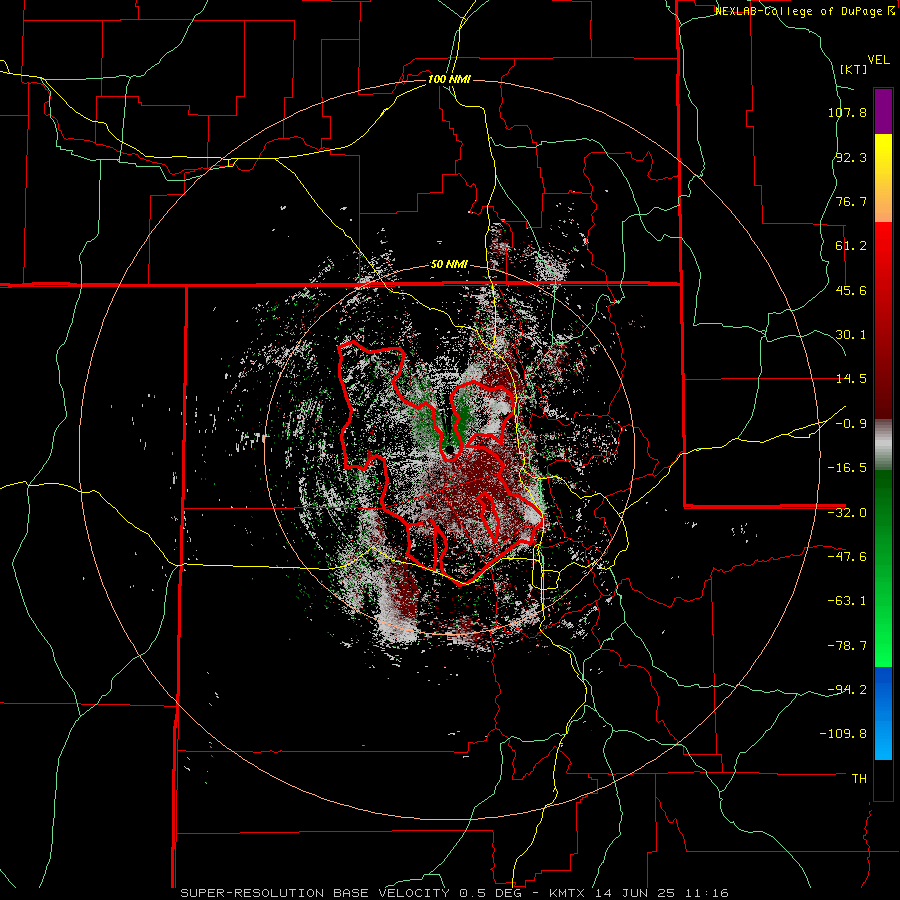Image resolution: width=900 pixels, height=900 pixels.
Task: Select the 107.8 value on velocity scale
Action: pos(847,112)
